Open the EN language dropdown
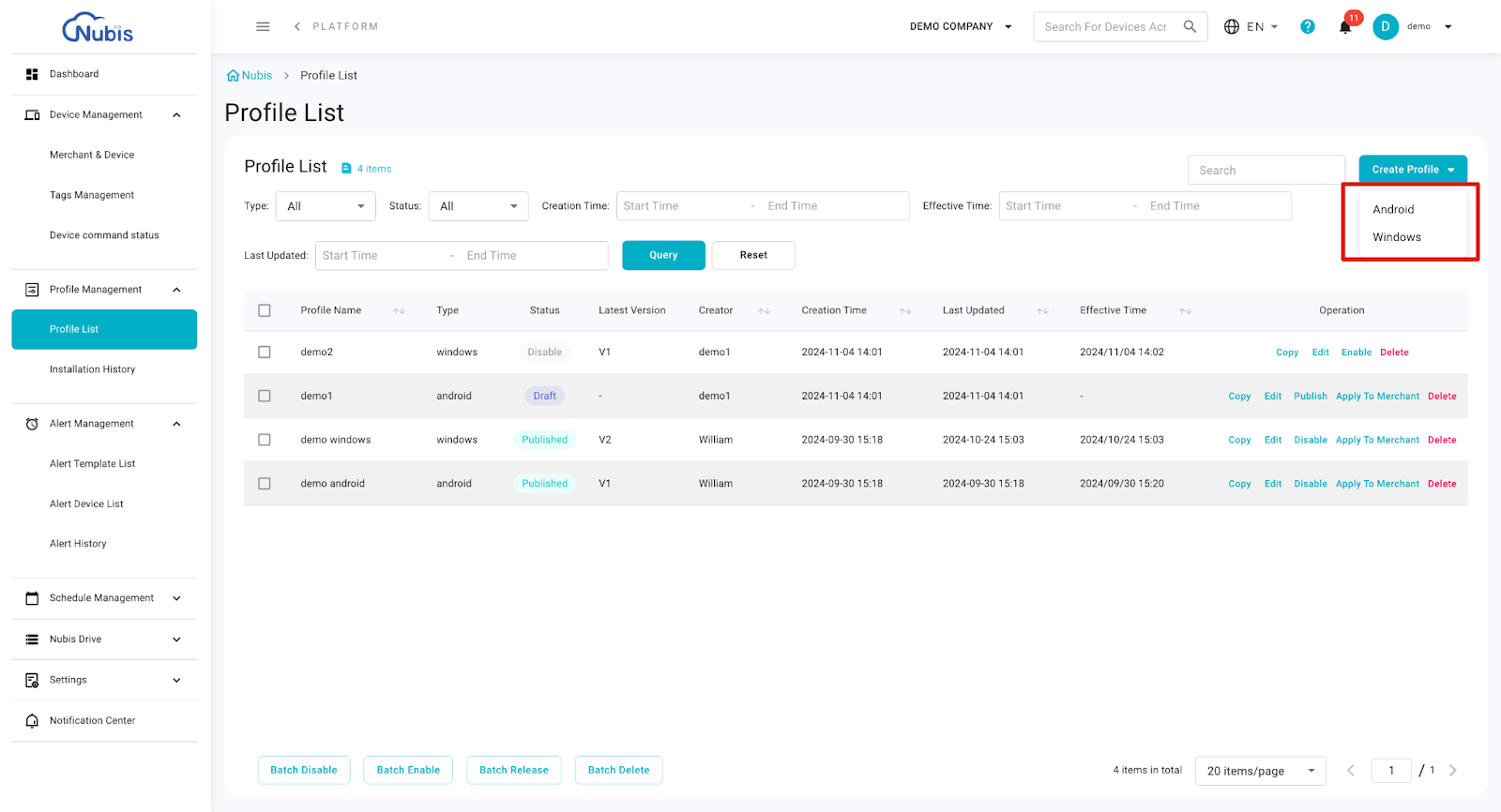Viewport: 1501px width, 812px height. (1263, 26)
